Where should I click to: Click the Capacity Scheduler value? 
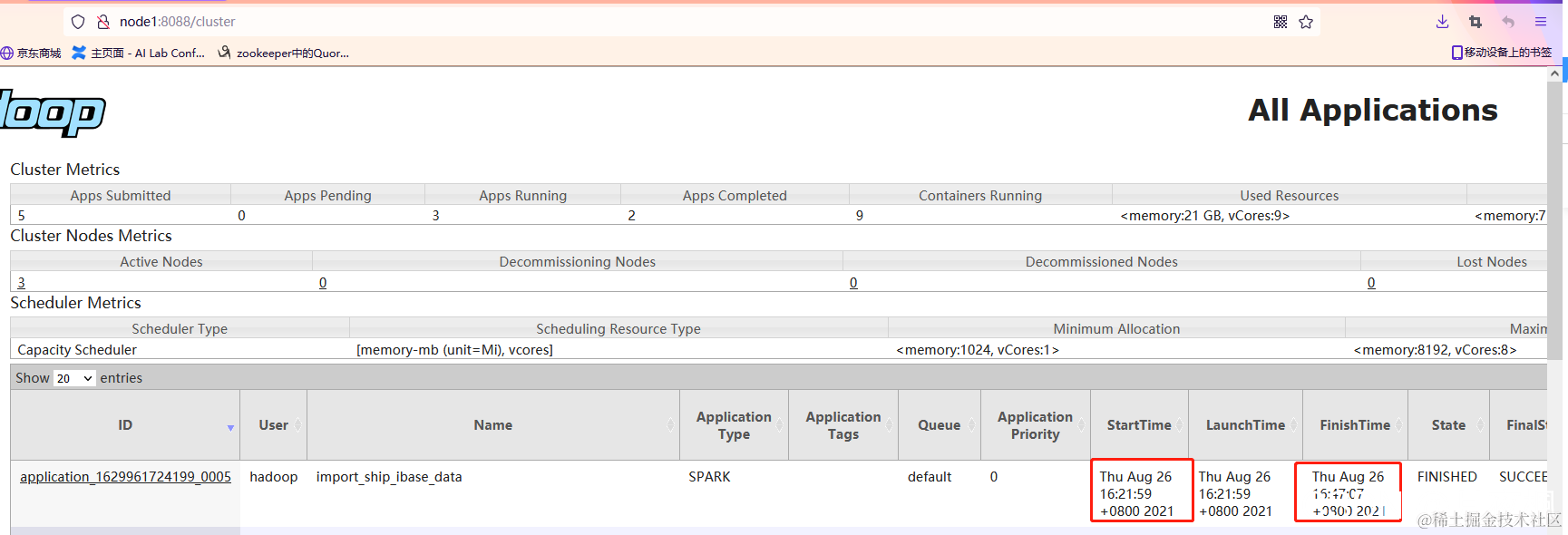[x=77, y=350]
